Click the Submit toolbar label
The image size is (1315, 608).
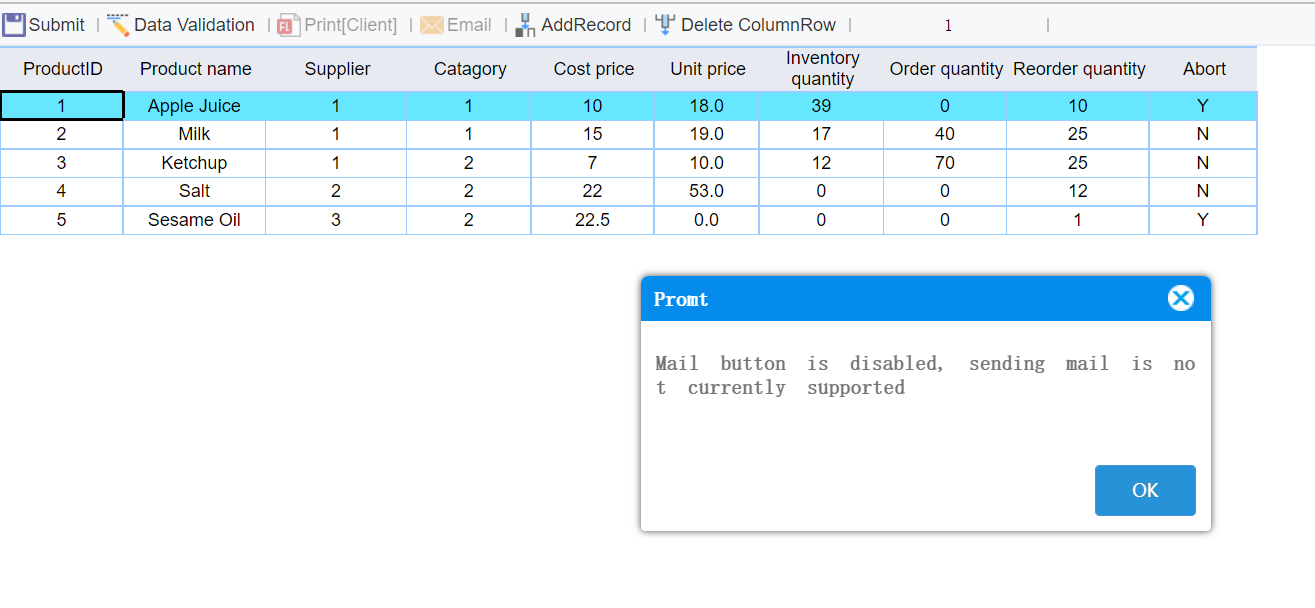[x=57, y=25]
